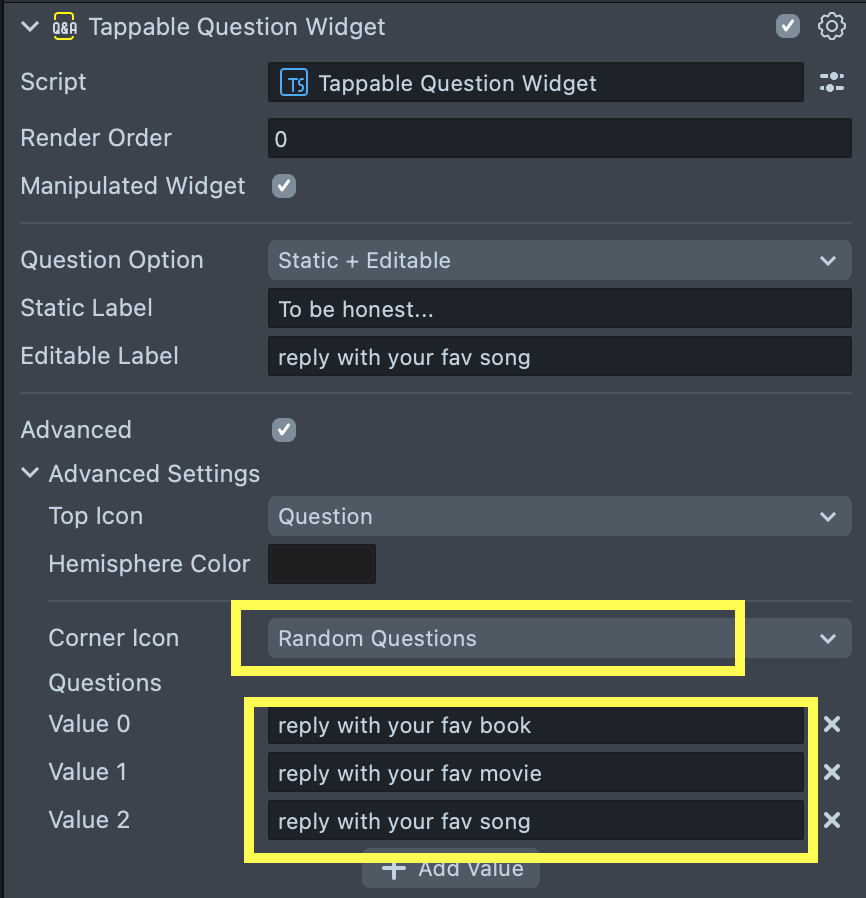Click the Render Order input field
This screenshot has height=898, width=866.
point(558,139)
